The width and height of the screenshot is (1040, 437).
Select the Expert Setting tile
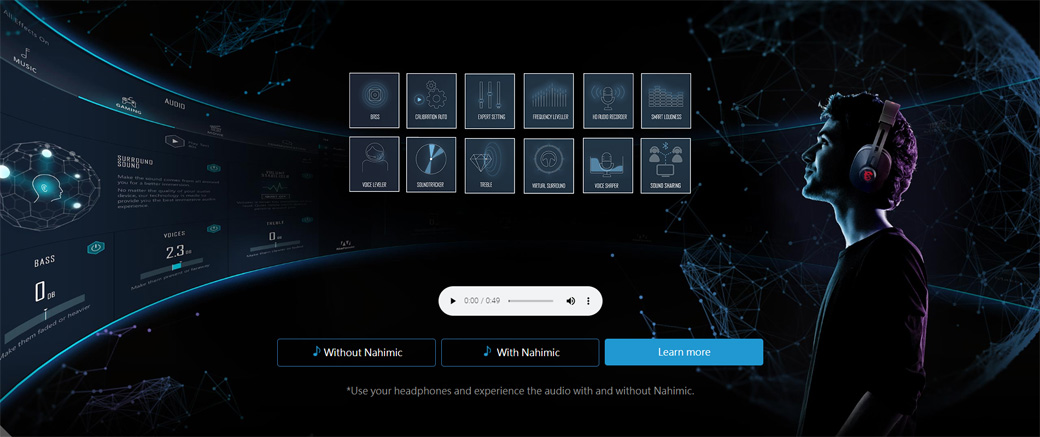pos(489,101)
